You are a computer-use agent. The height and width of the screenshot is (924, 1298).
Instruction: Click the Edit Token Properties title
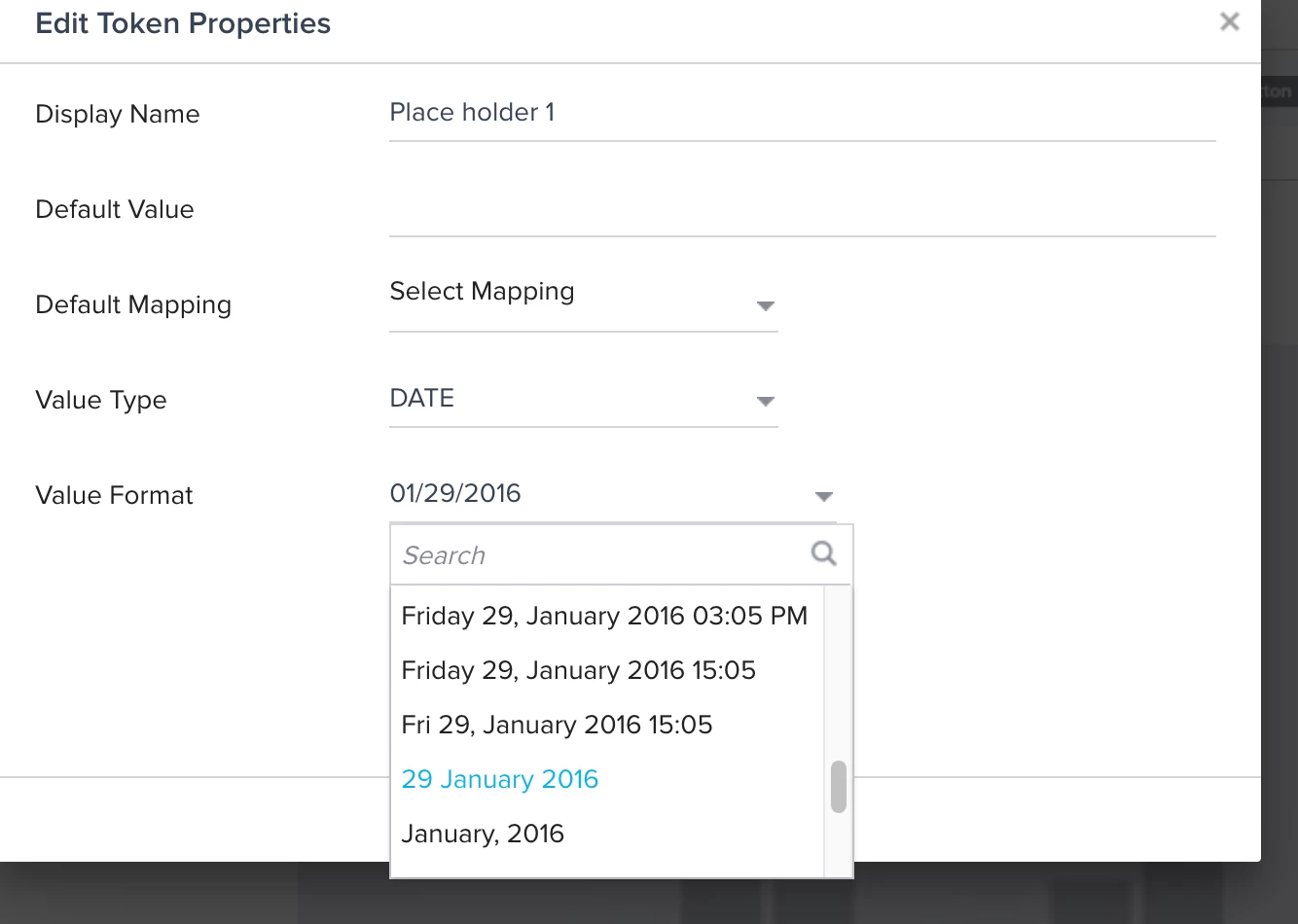pos(183,23)
